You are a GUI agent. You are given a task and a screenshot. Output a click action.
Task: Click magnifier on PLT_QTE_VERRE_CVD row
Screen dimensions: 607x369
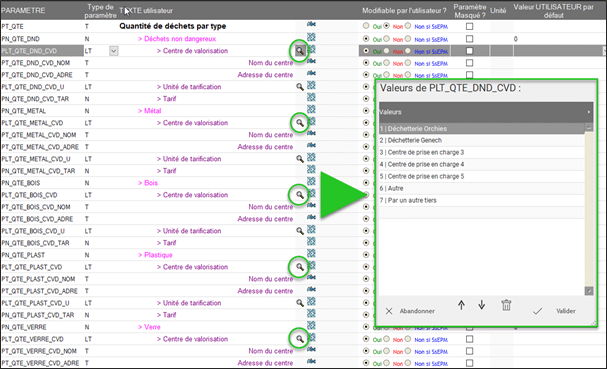300,339
